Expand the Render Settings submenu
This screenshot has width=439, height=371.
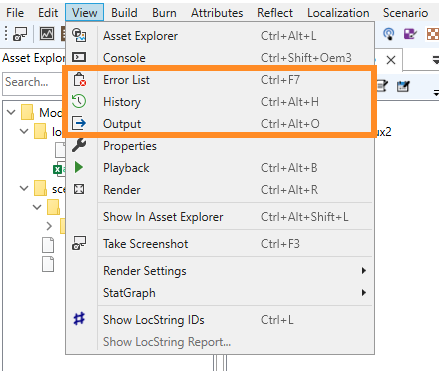click(220, 271)
